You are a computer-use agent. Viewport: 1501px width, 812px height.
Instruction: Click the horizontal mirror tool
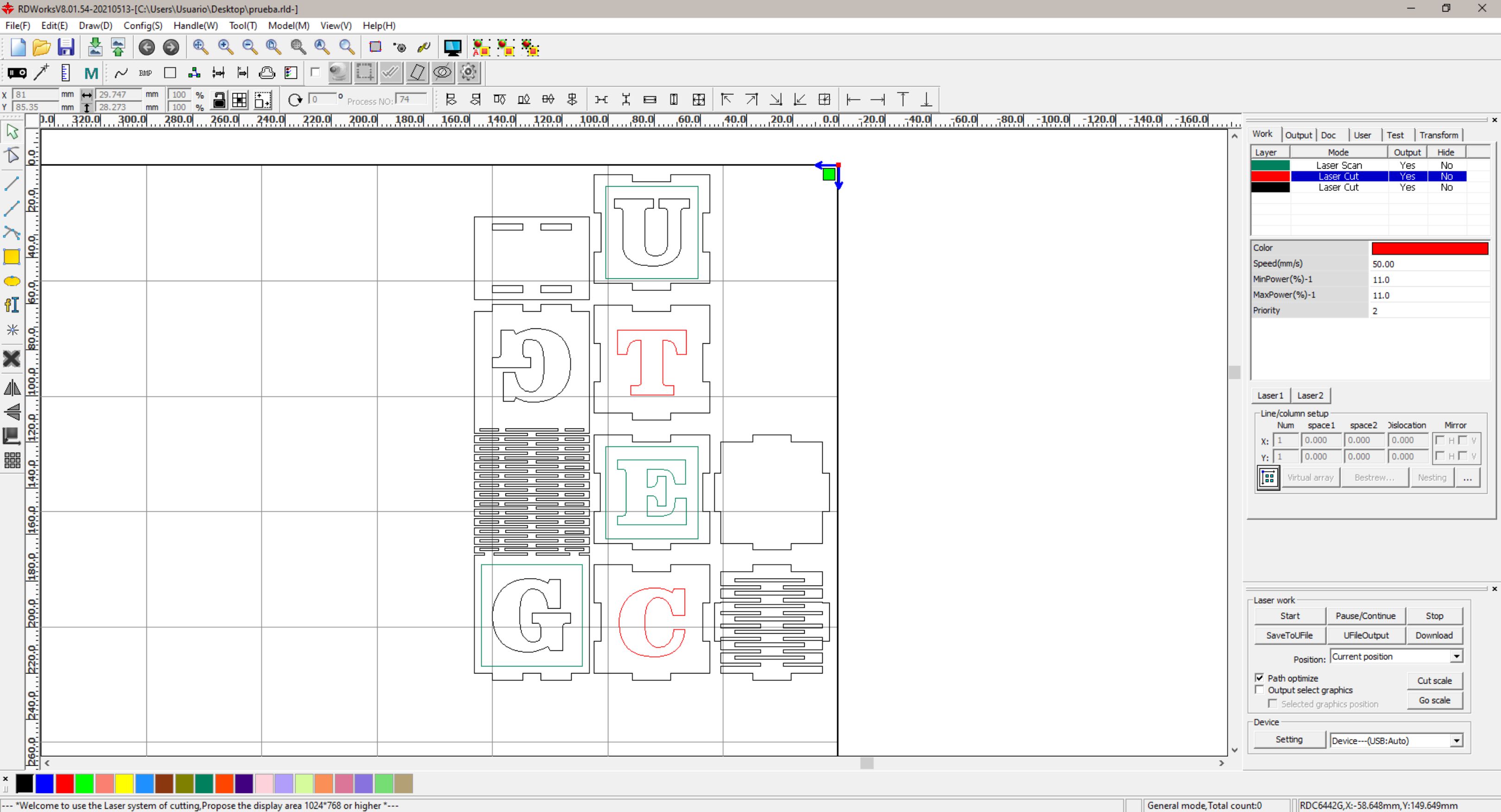(x=12, y=387)
